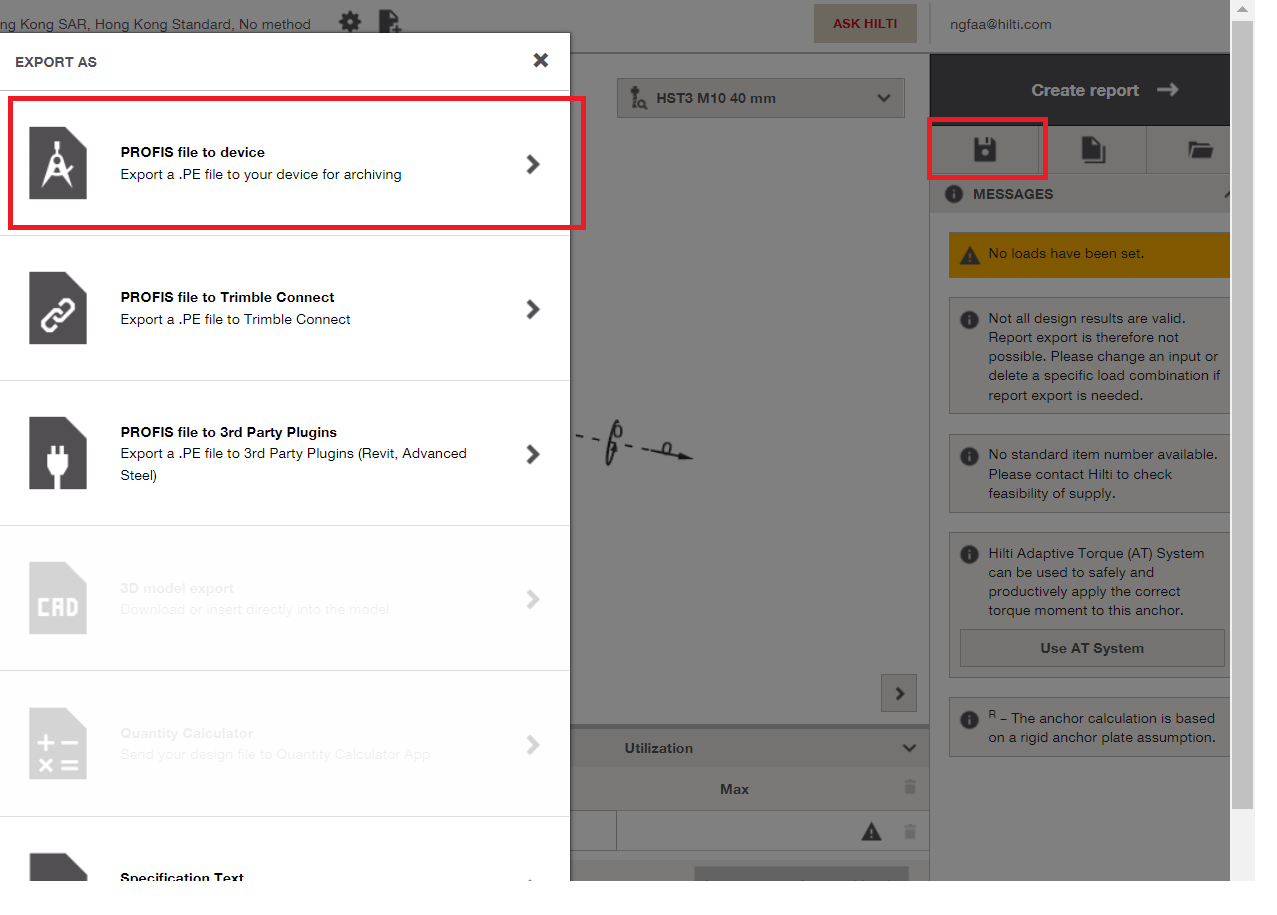Open the settings gear icon at top

click(350, 21)
